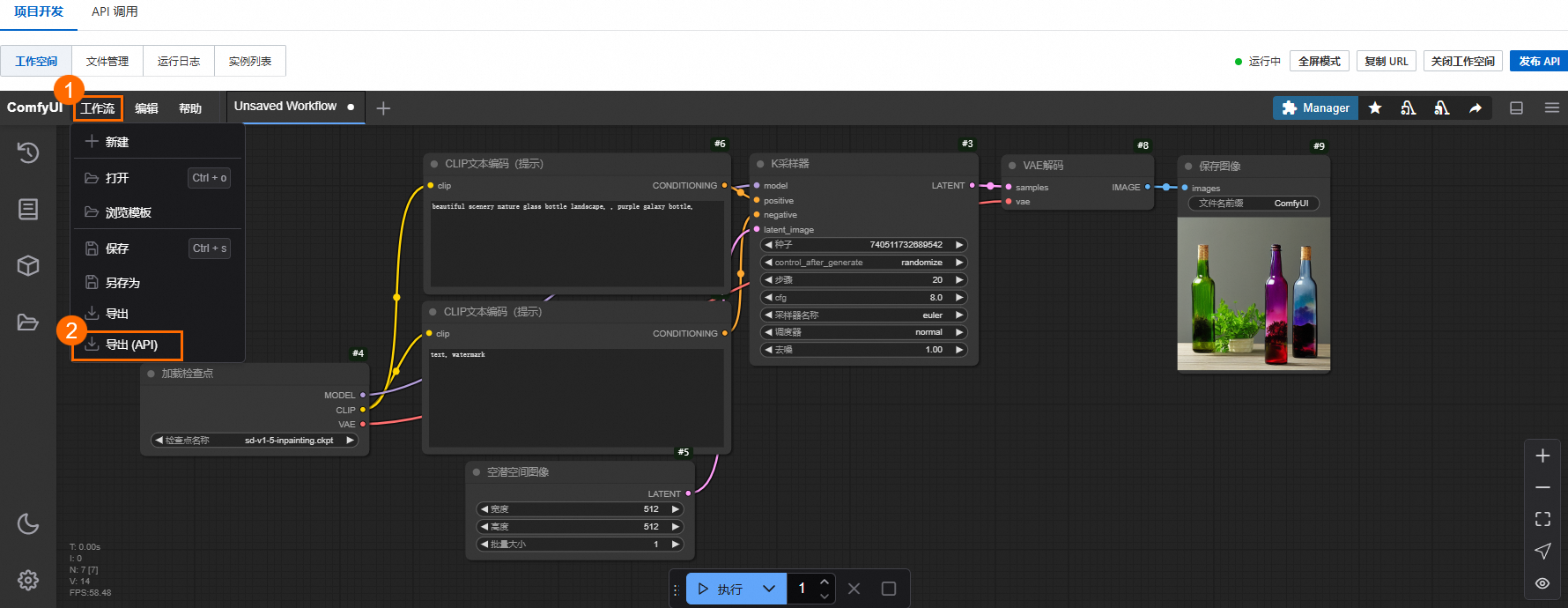Screen dimensions: 1568x608
Task: Open the queue history sidebar icon
Action: 28,152
